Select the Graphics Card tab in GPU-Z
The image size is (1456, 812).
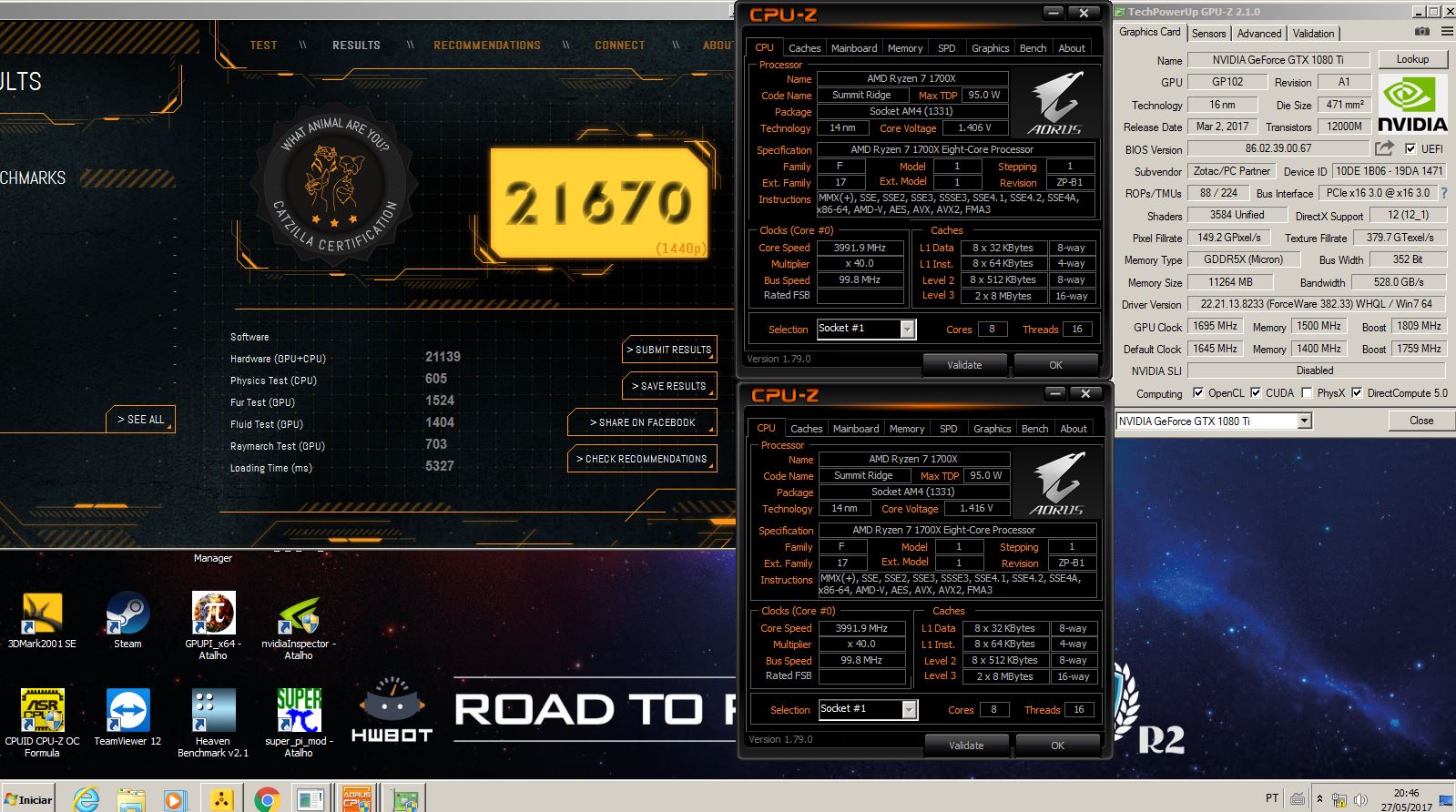pos(1150,32)
